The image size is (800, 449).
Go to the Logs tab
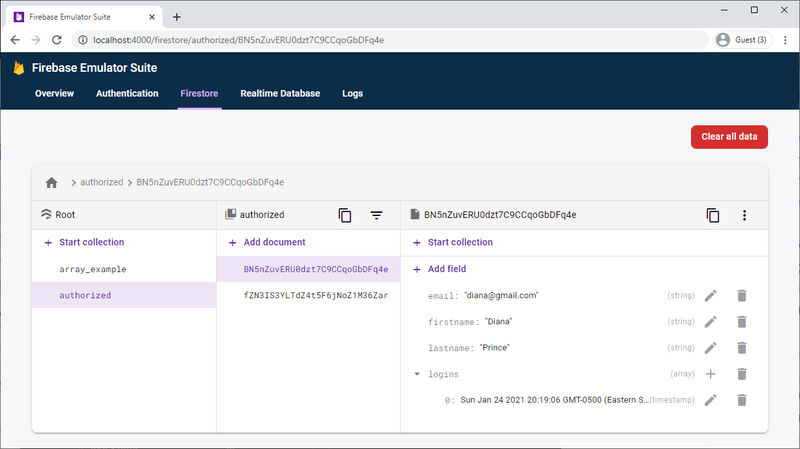point(352,94)
